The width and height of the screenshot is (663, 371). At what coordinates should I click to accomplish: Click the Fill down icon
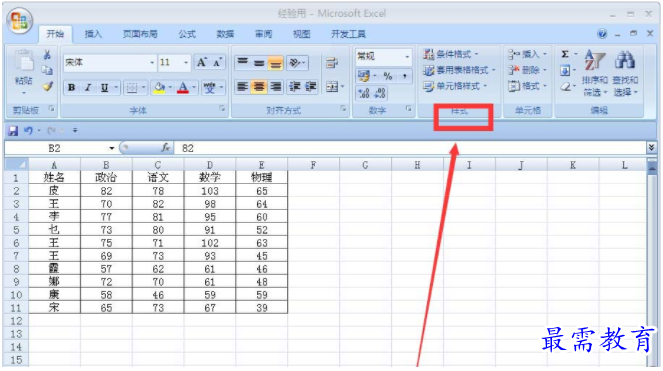565,70
